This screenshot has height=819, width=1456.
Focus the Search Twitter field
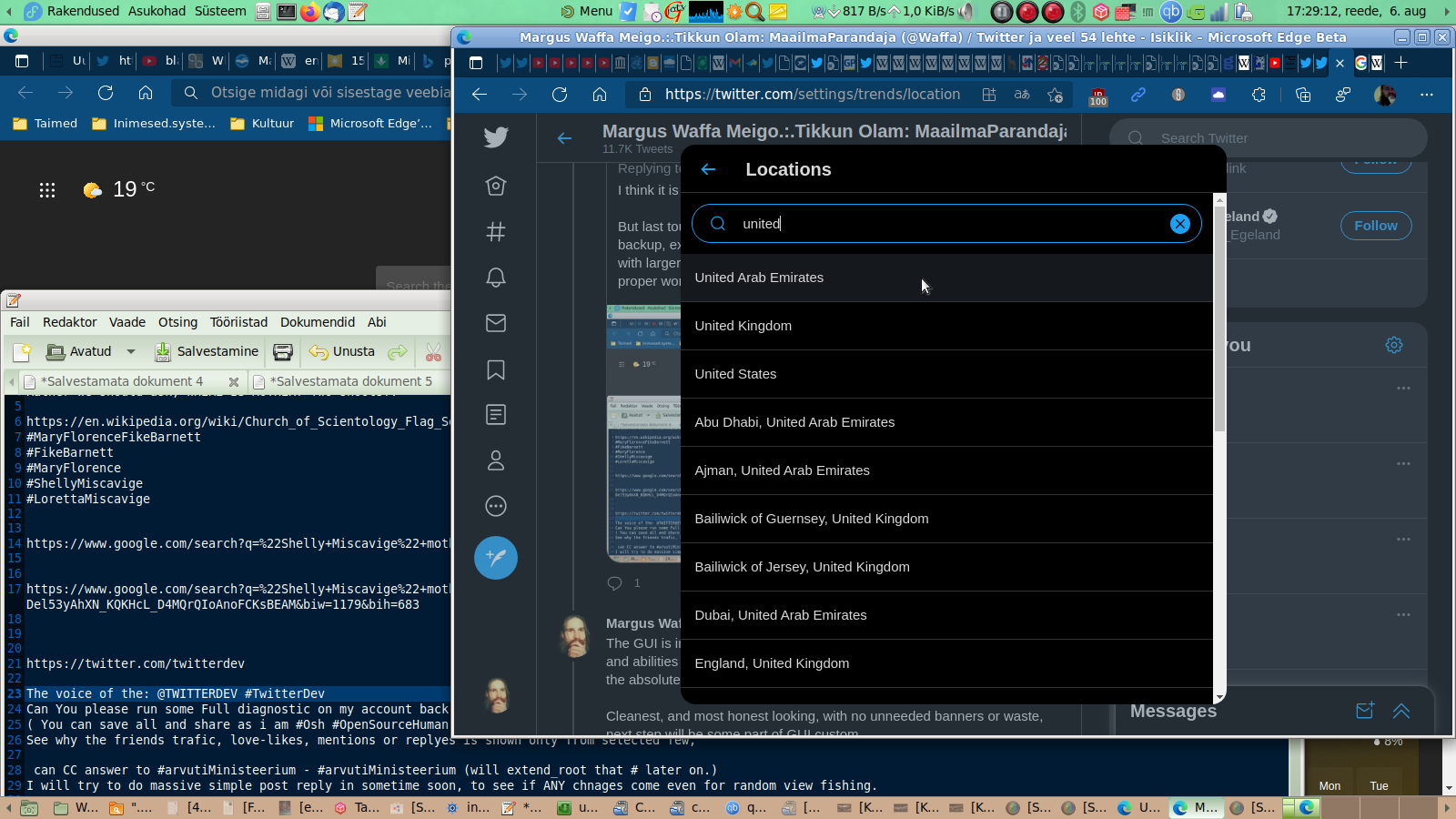[x=1269, y=138]
